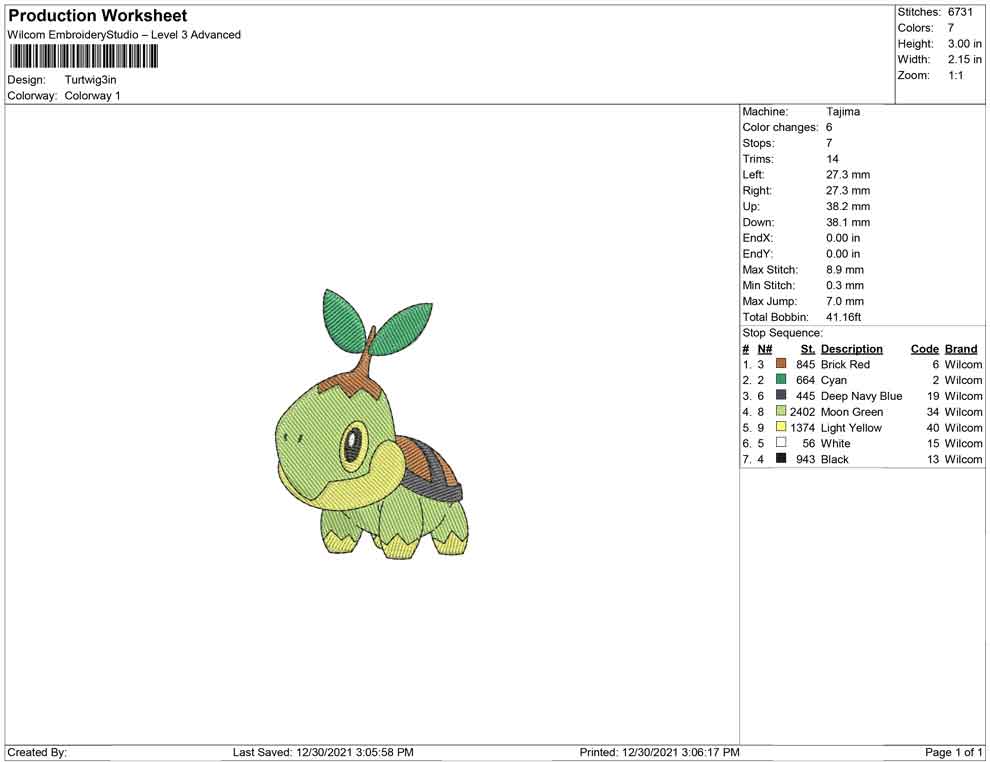The height and width of the screenshot is (762, 990).
Task: Click the Cyan thread color swatch
Action: tap(781, 379)
